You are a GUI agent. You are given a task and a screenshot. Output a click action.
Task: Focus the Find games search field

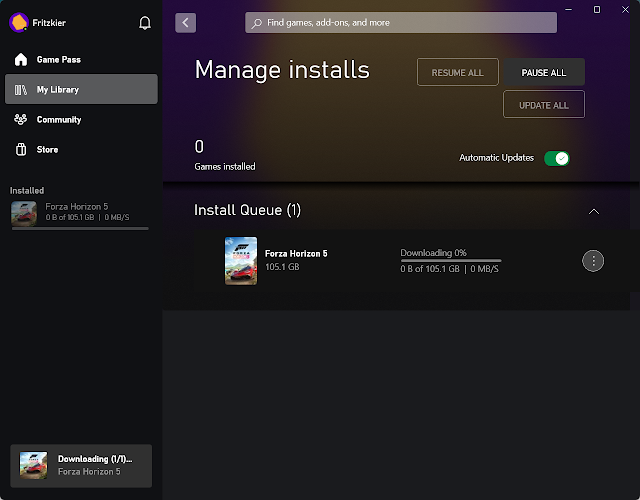(x=401, y=22)
